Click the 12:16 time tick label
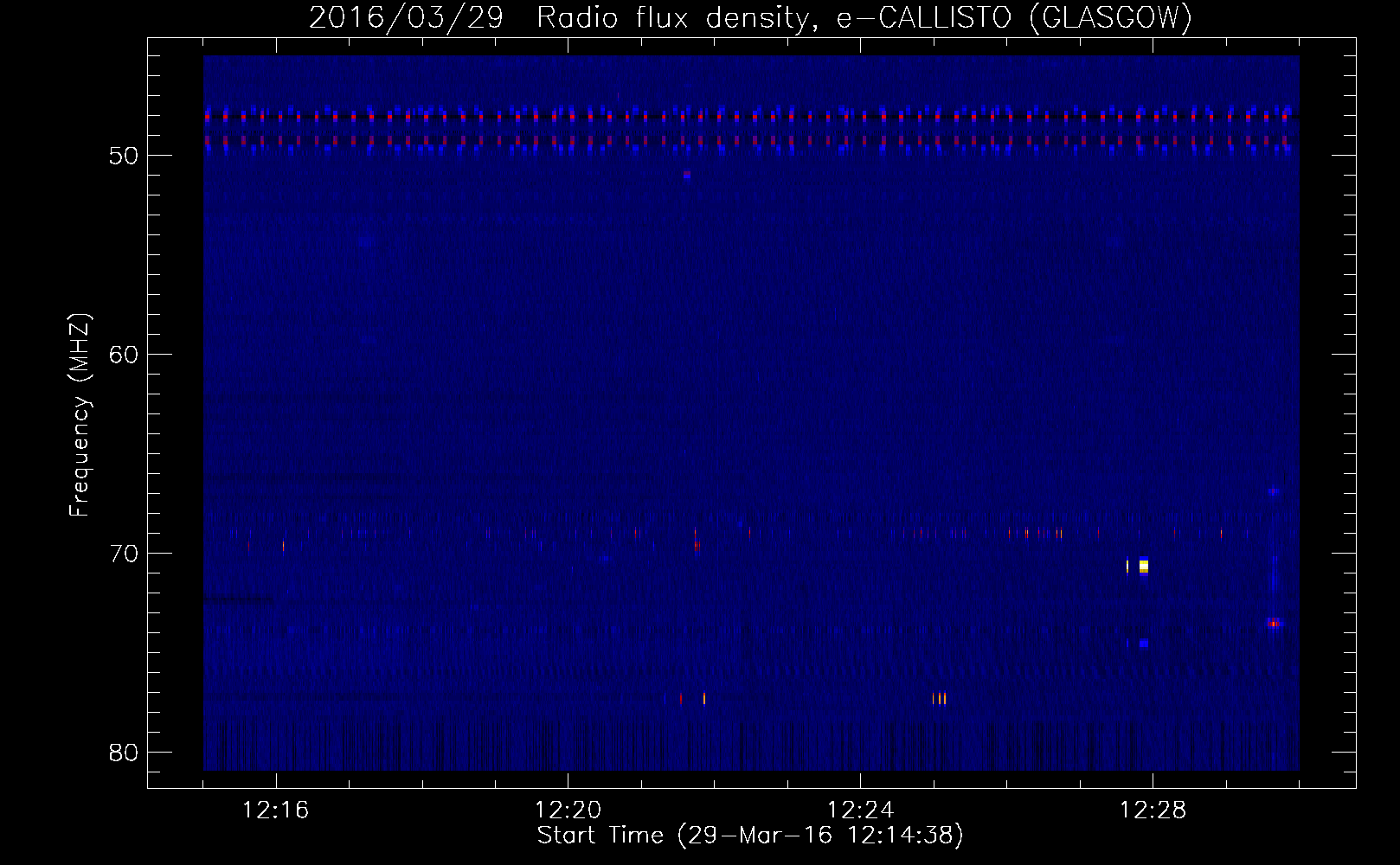 [276, 811]
